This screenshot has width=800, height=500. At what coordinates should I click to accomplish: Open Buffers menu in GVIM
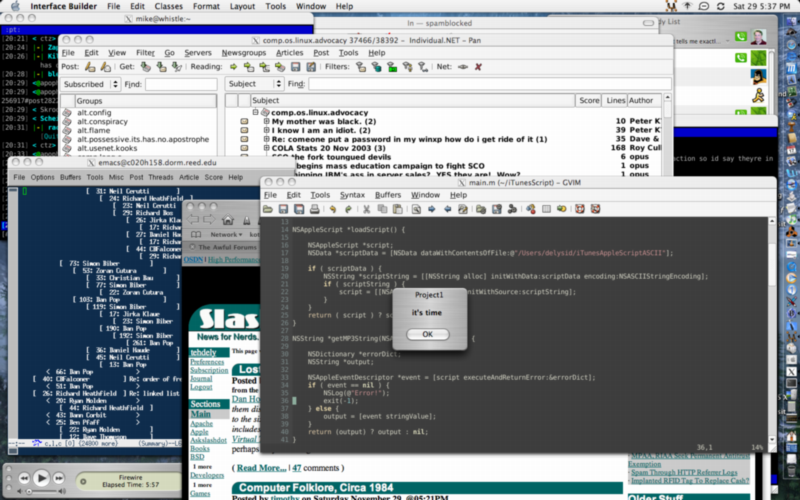click(388, 195)
